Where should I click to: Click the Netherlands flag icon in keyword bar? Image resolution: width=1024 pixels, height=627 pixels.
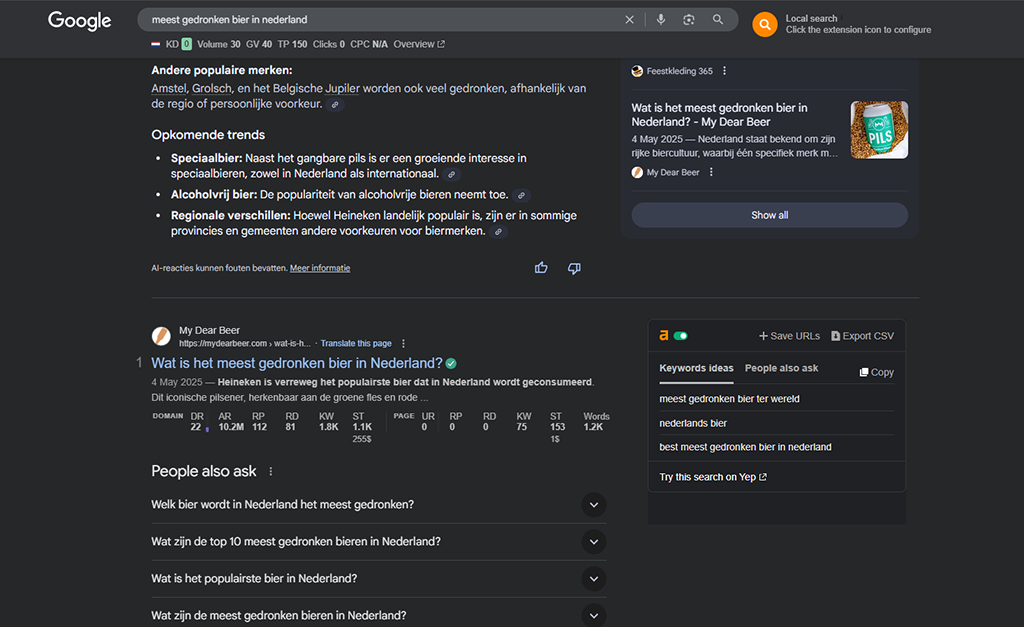point(156,44)
